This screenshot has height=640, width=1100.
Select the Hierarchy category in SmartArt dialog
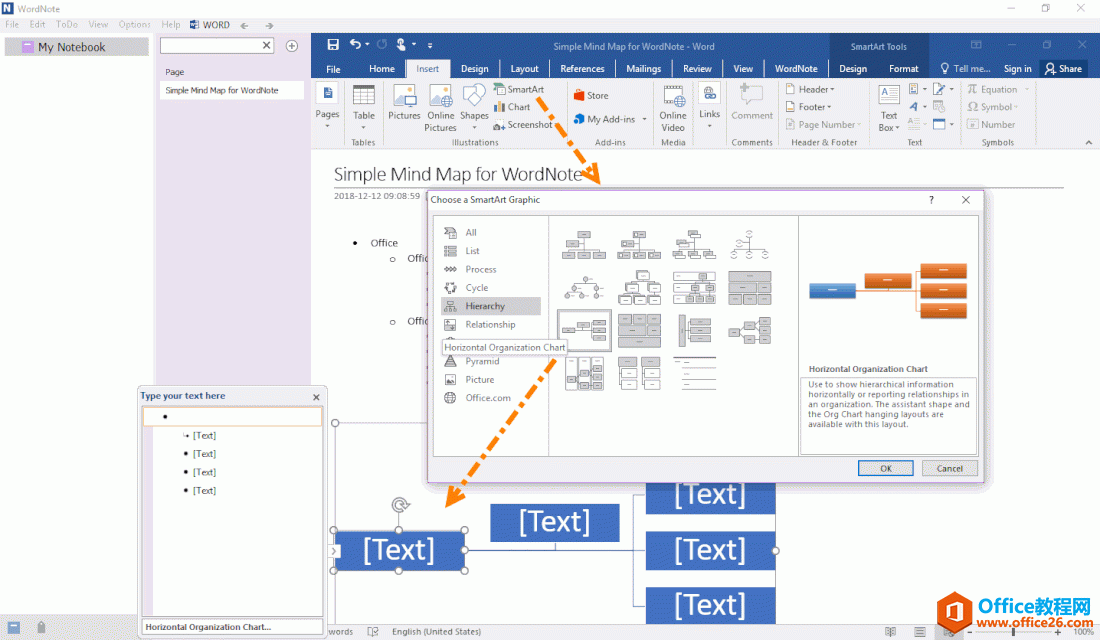[485, 306]
